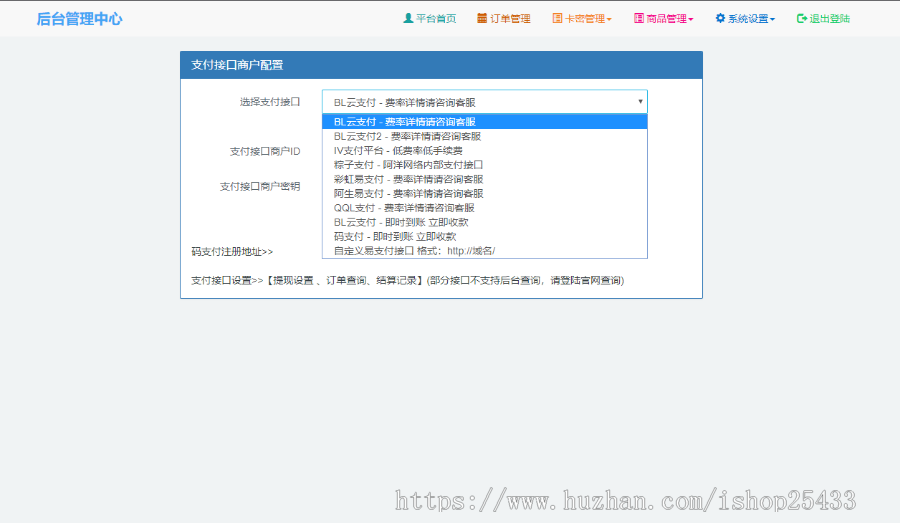Click the 支付接口商户密钥 label
Screen dimensions: 900x523
(x=260, y=186)
